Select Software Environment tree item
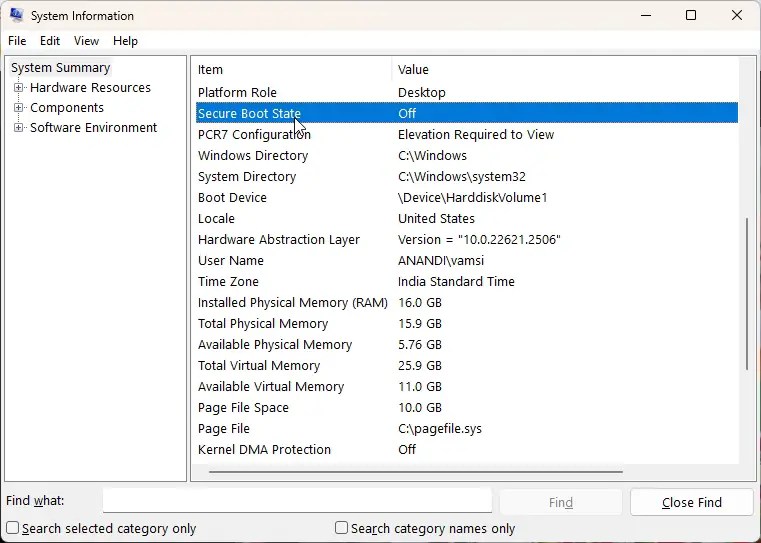The height and width of the screenshot is (543, 761). [94, 128]
